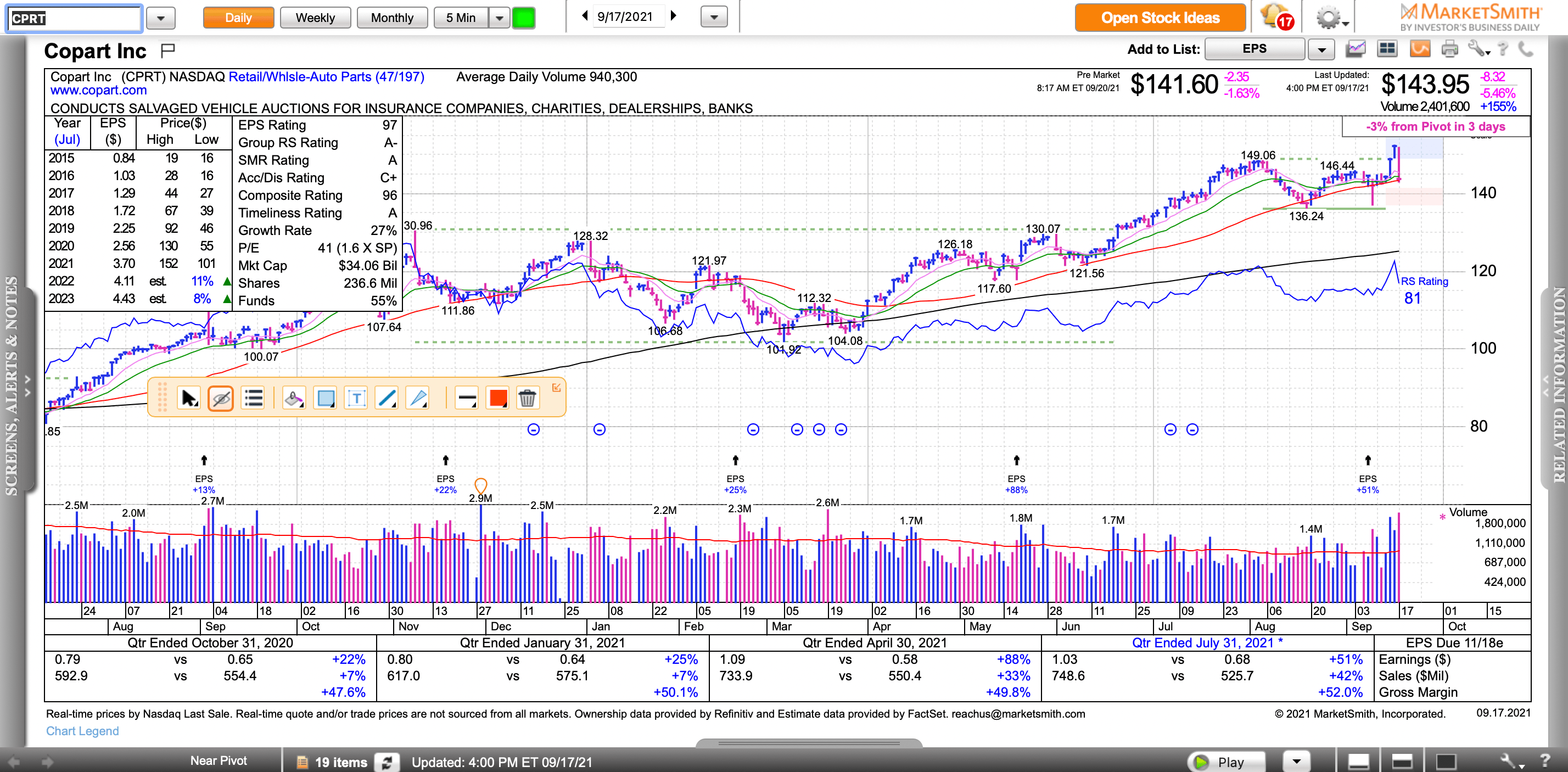Click the Open Stock Ideas button
Viewport: 1568px width, 772px height.
(x=1160, y=18)
